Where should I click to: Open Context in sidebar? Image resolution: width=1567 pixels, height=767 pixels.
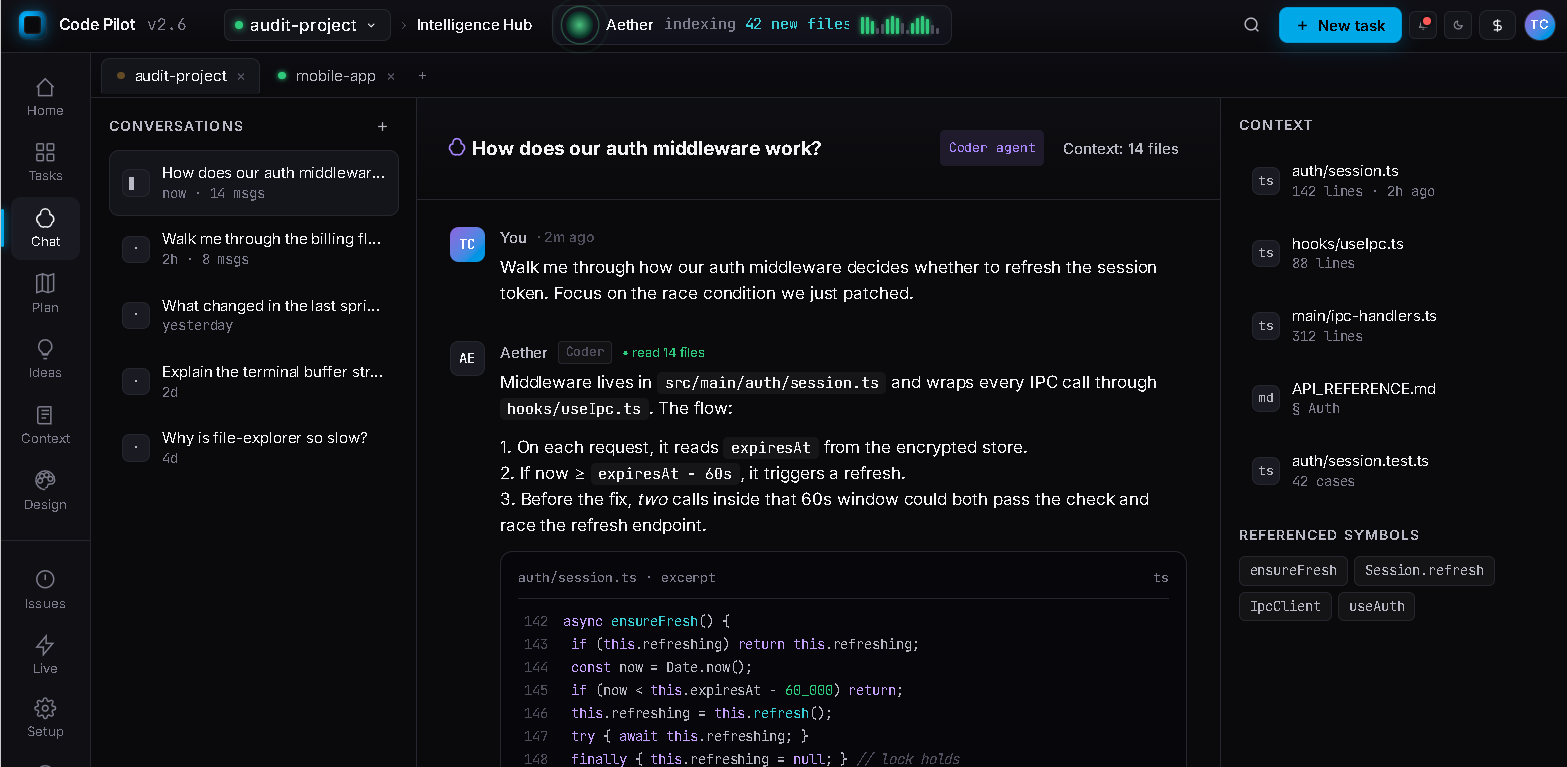click(x=45, y=425)
